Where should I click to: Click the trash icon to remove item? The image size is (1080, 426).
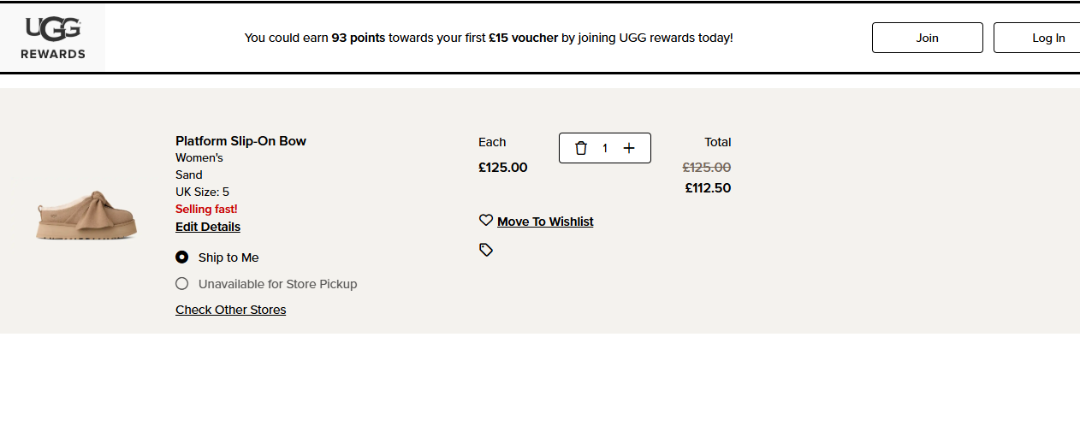(581, 148)
